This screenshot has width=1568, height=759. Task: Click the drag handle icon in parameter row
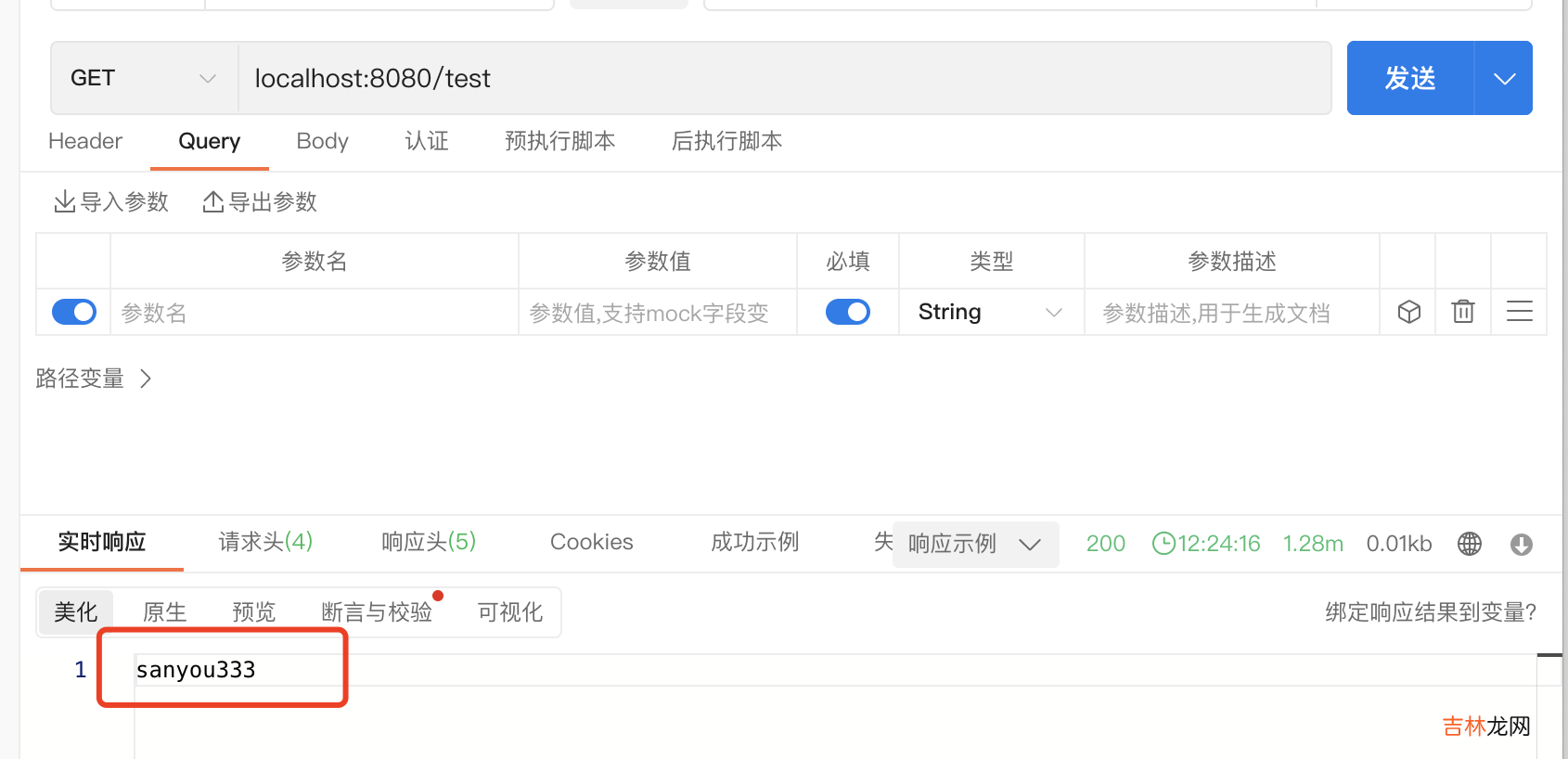1519,312
